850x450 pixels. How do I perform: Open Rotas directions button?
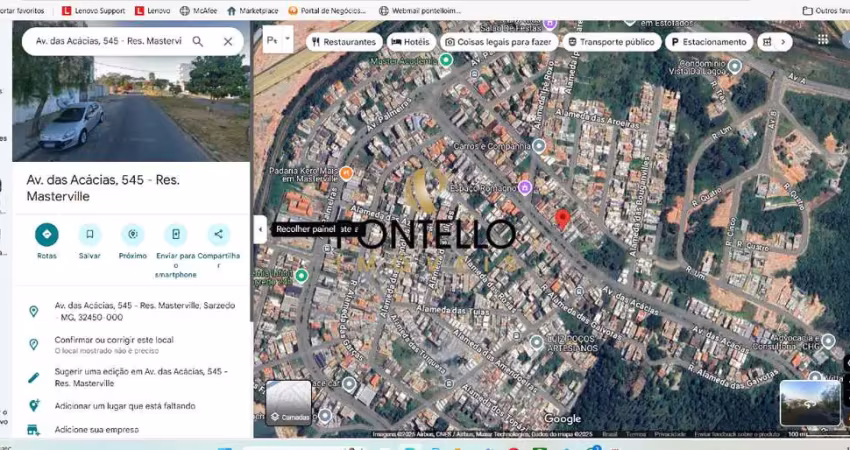click(x=47, y=234)
